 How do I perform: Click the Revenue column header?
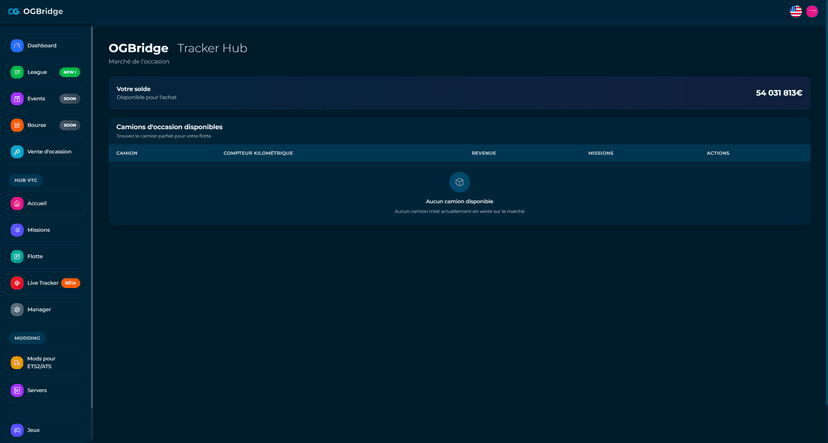(x=483, y=153)
